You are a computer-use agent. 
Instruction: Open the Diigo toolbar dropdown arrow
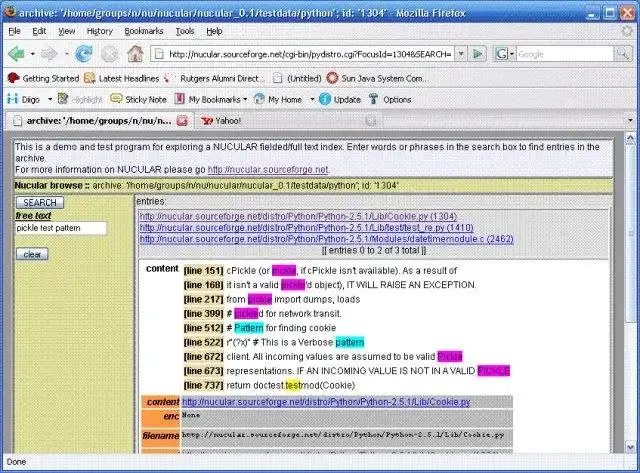click(x=50, y=99)
